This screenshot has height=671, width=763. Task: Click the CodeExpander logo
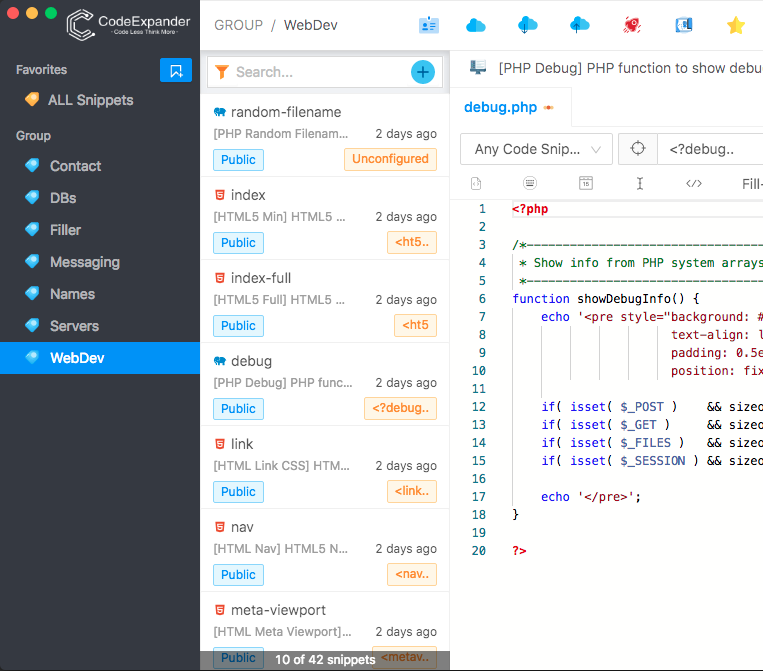[x=129, y=25]
